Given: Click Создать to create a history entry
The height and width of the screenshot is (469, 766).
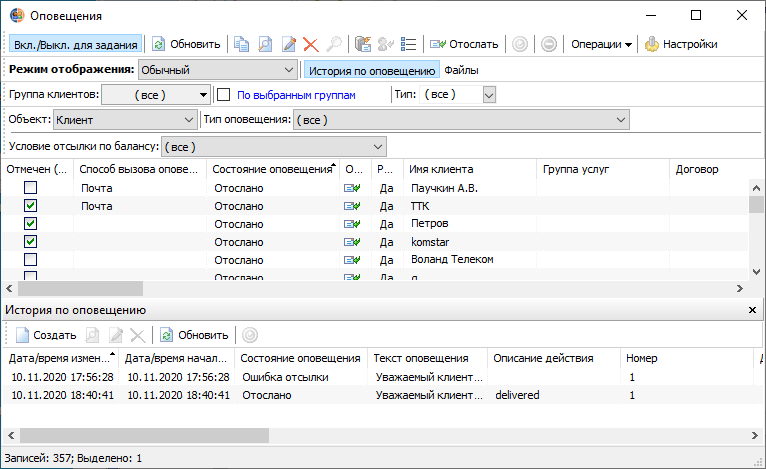Looking at the screenshot, I should pyautogui.click(x=46, y=335).
